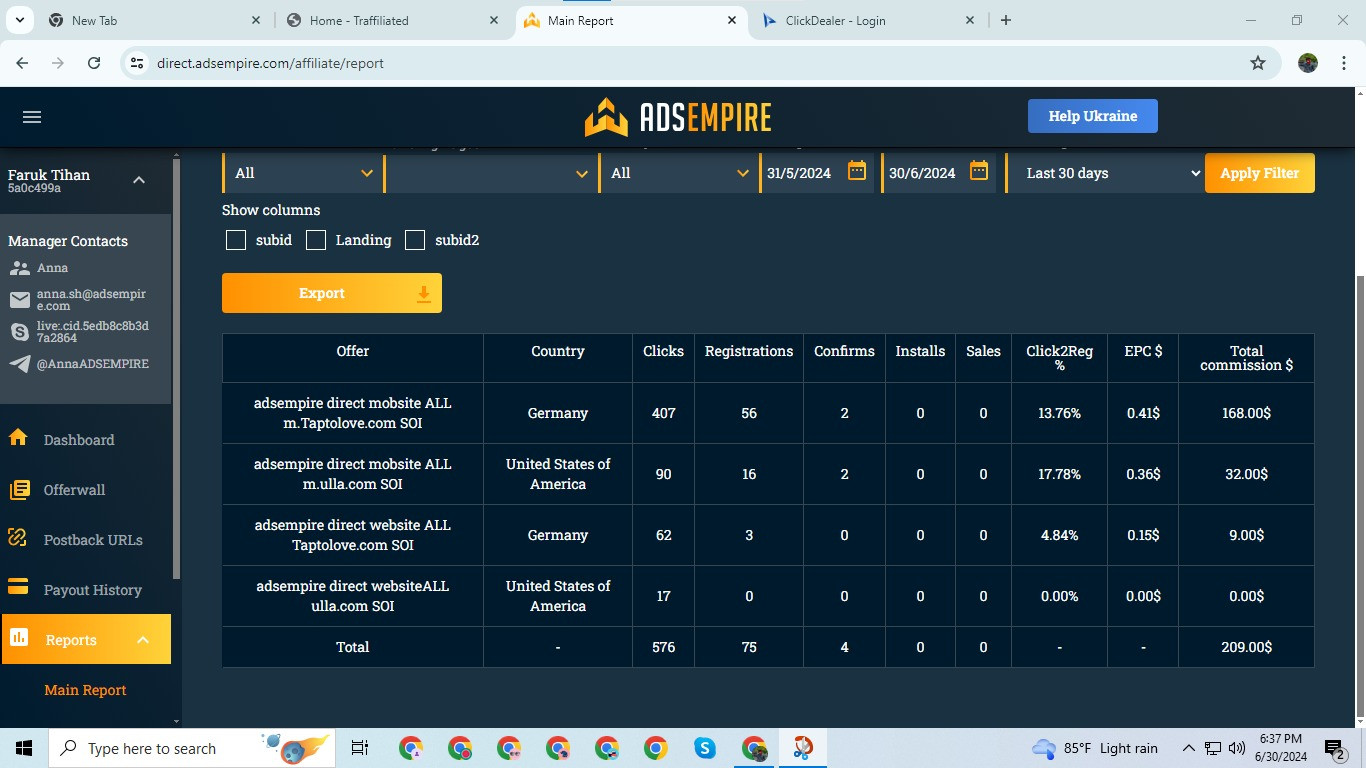Open the Chrome profile avatar
Image resolution: width=1366 pixels, height=768 pixels.
coord(1308,63)
